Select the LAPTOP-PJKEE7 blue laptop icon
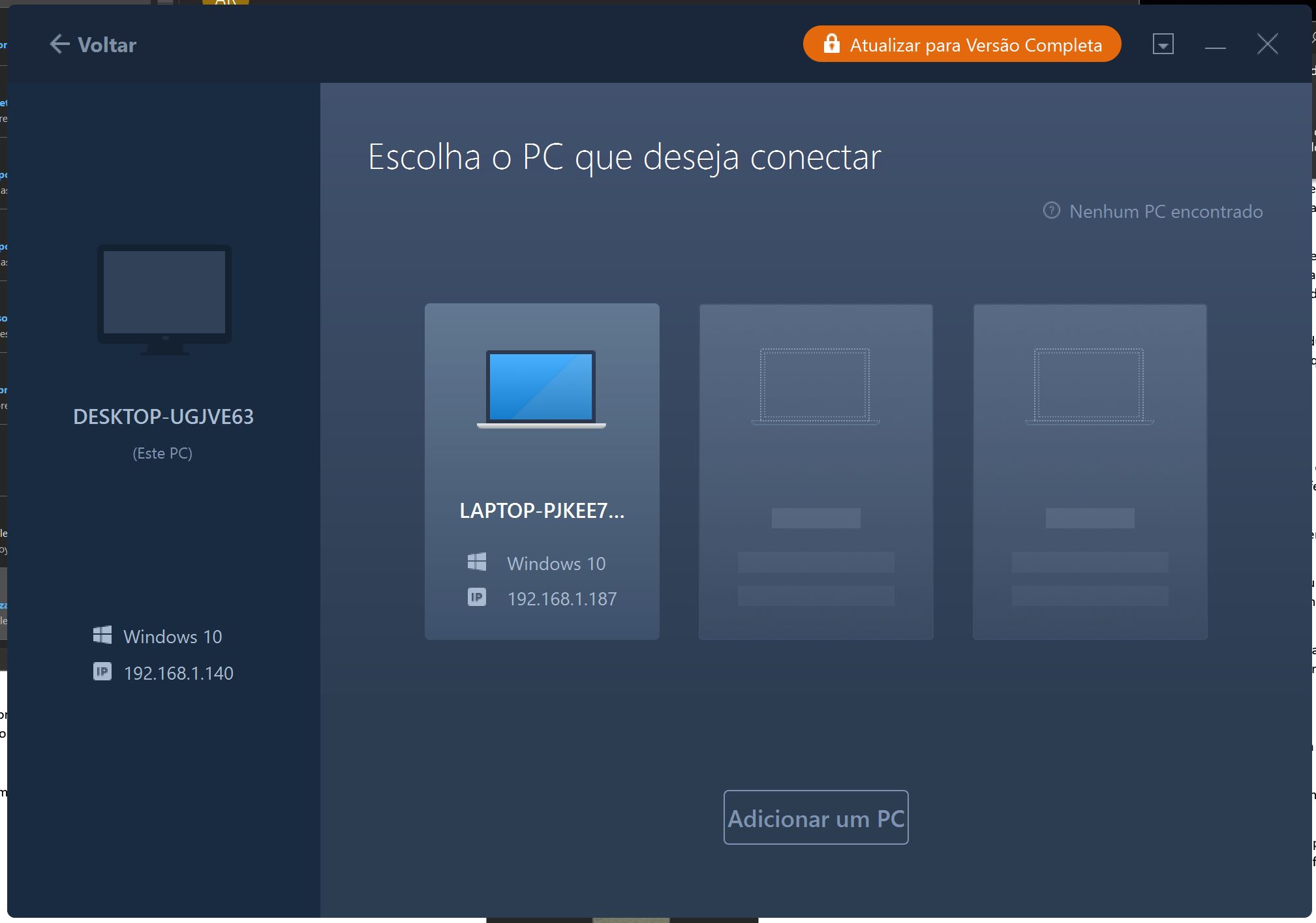Image resolution: width=1316 pixels, height=923 pixels. pos(542,389)
